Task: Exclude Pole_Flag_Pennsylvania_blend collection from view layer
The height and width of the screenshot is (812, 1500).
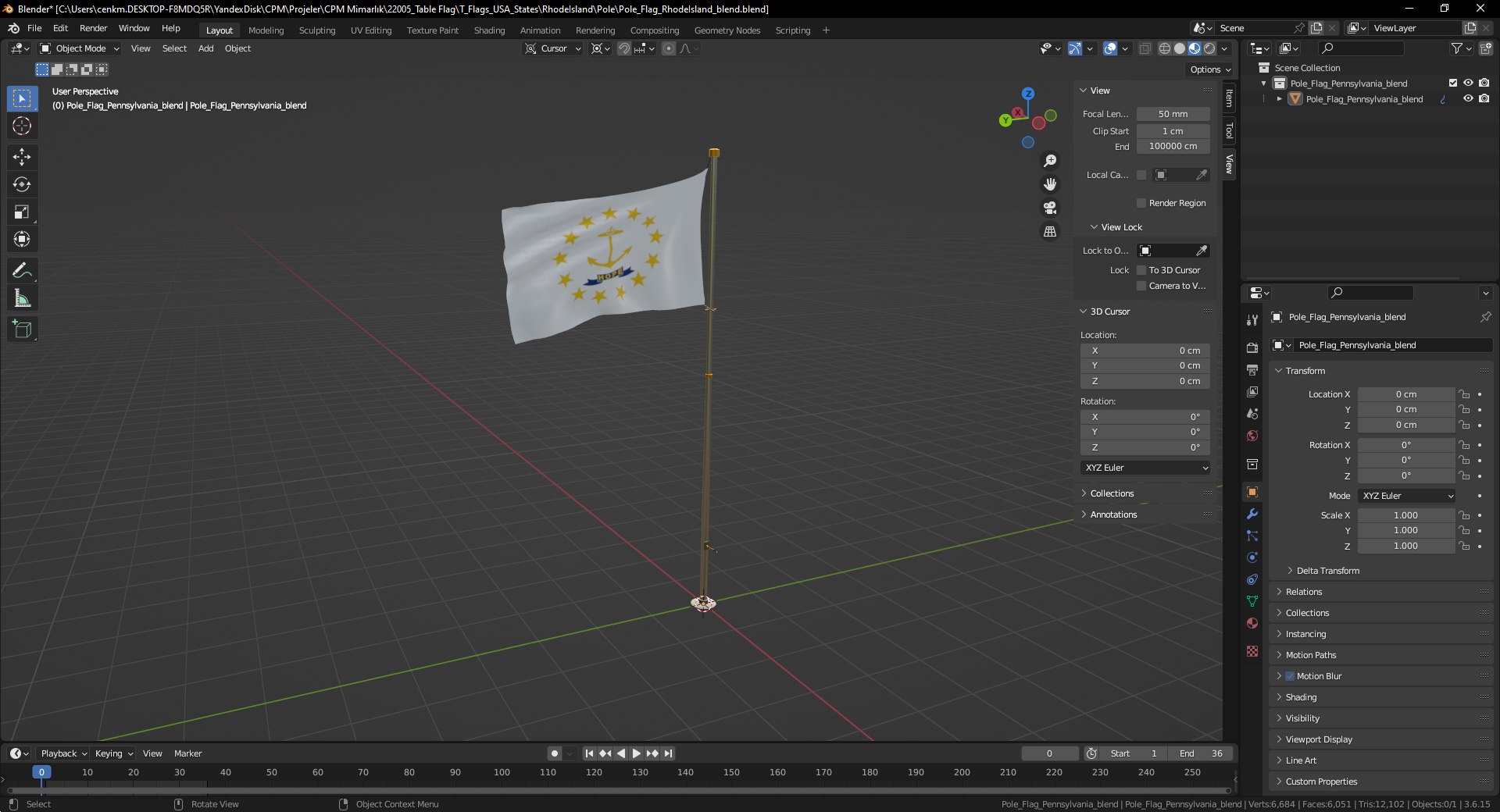Action: [x=1453, y=83]
